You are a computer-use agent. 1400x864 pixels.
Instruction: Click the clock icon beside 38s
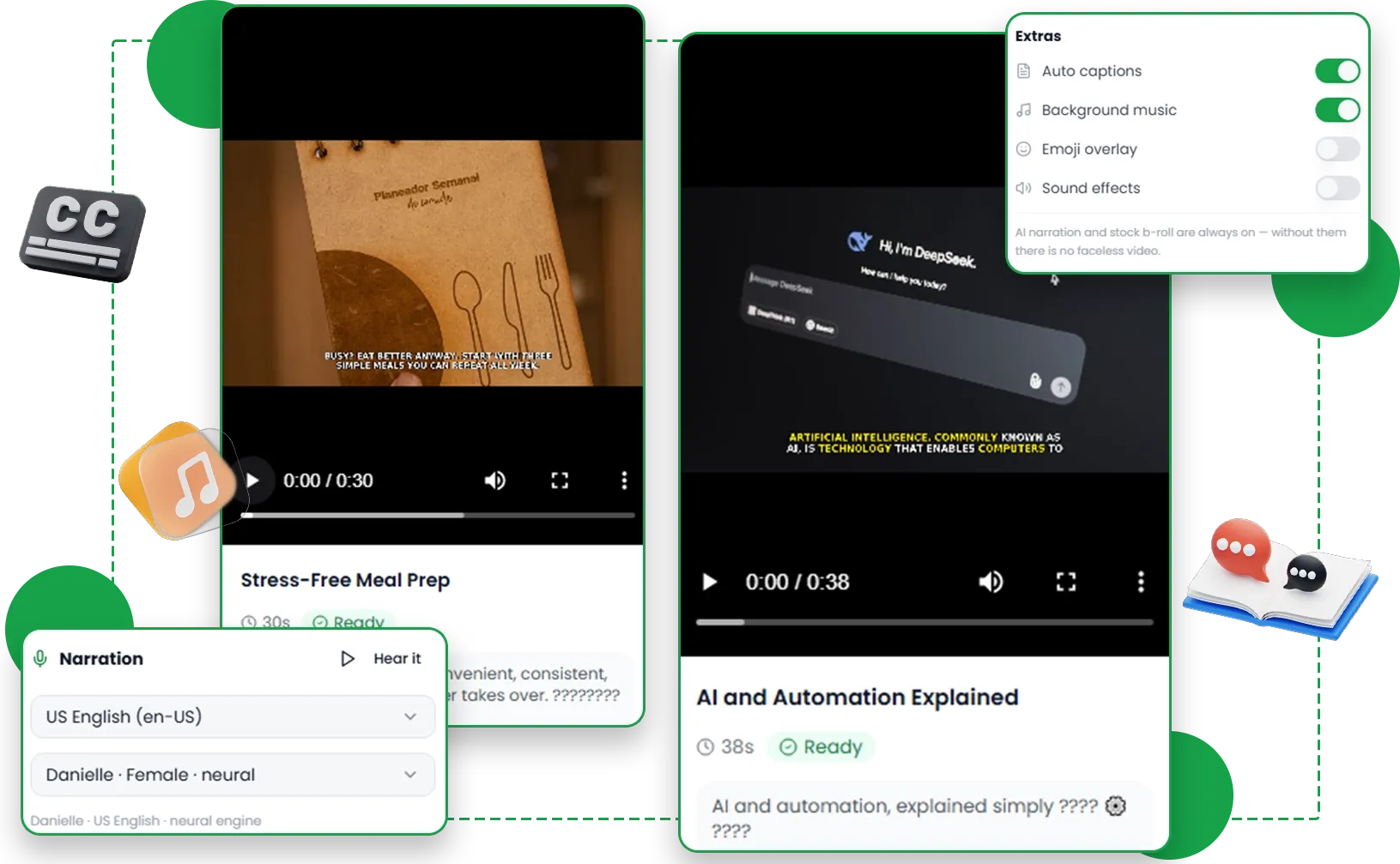coord(706,747)
